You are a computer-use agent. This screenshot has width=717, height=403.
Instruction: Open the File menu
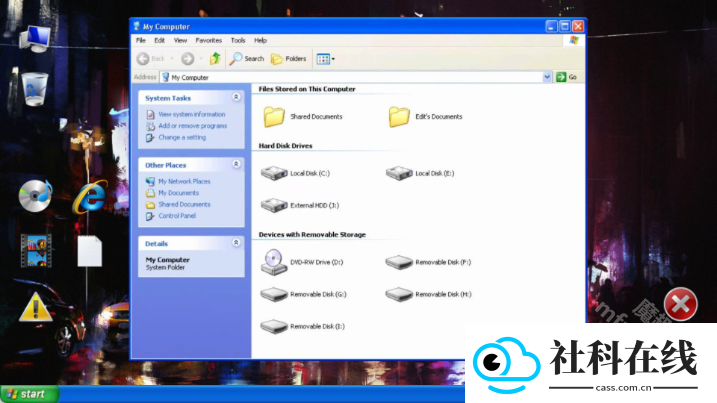pyautogui.click(x=141, y=40)
